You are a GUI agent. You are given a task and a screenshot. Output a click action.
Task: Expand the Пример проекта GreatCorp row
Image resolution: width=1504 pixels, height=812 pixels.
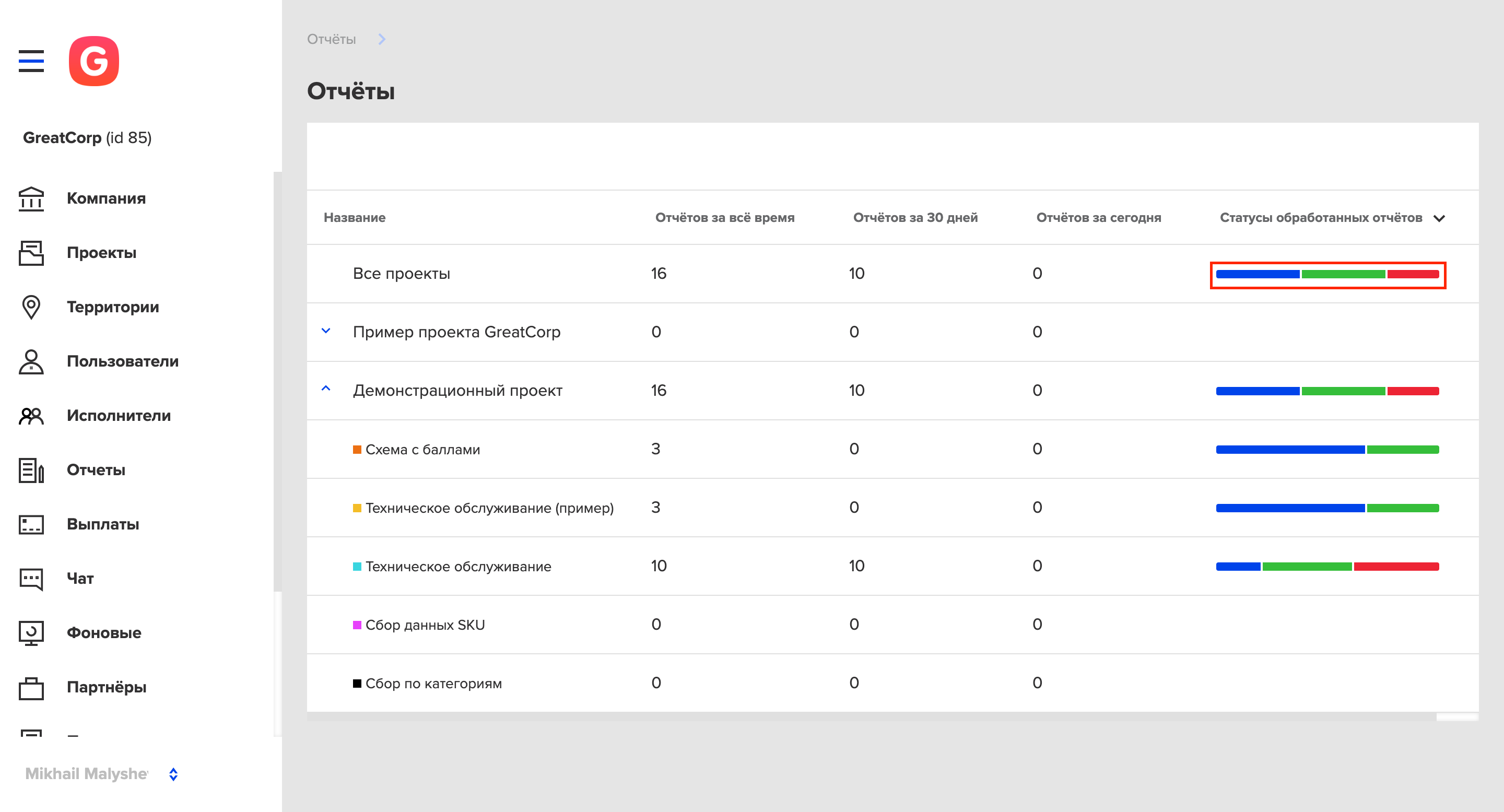tap(326, 331)
